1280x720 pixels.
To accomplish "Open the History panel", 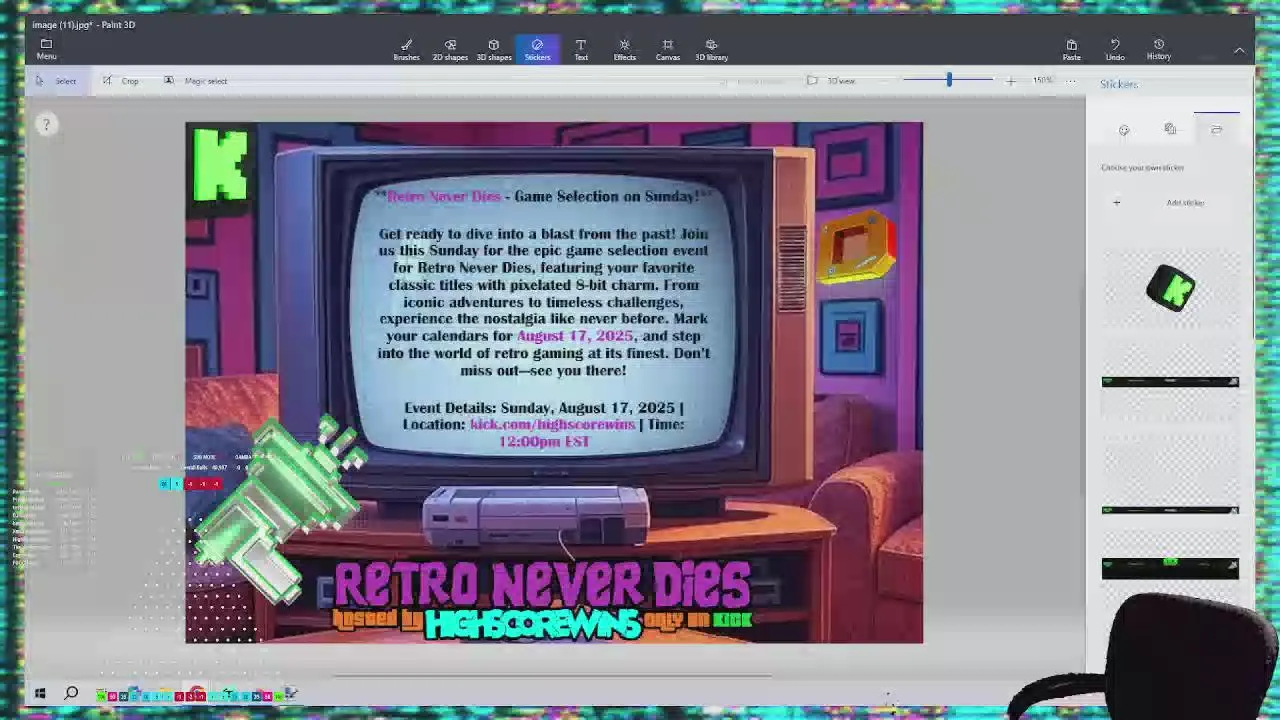I will click(x=1159, y=50).
